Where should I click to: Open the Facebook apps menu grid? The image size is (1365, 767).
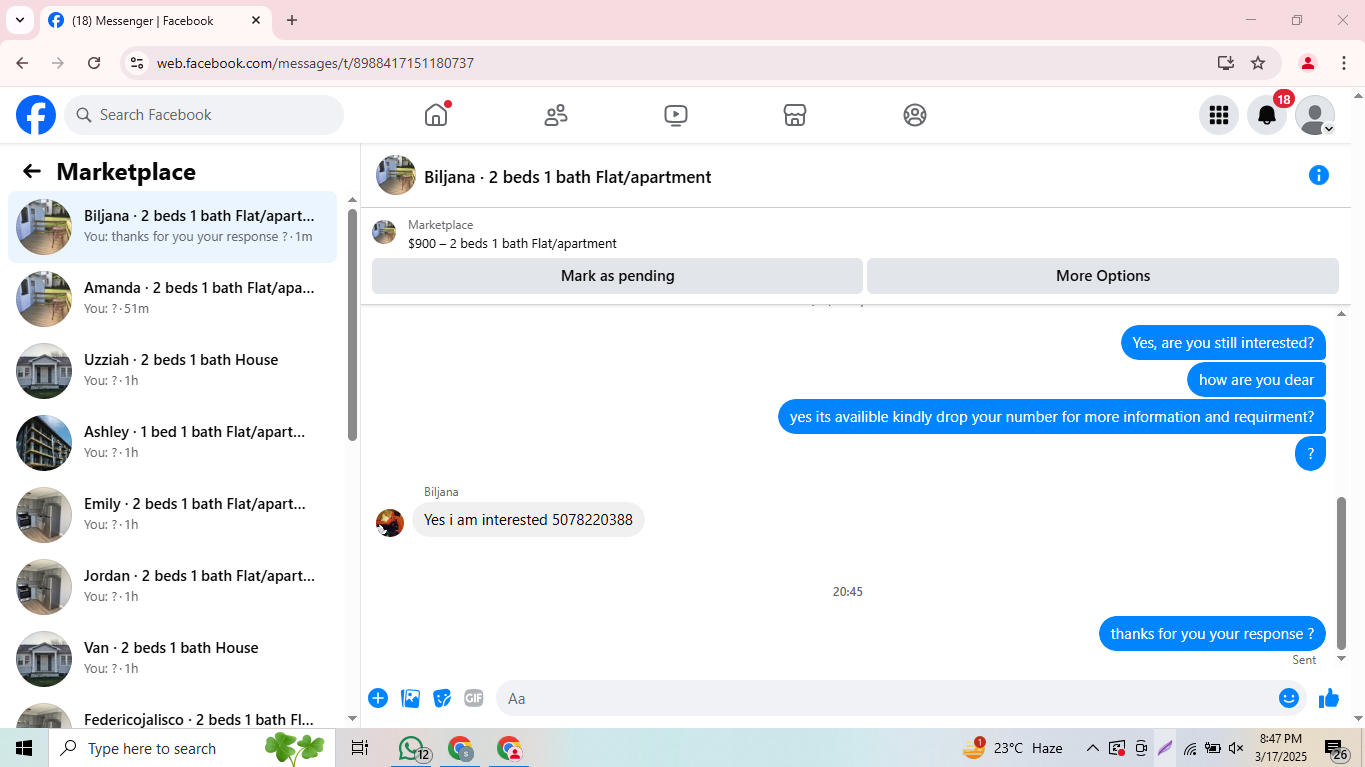1219,115
